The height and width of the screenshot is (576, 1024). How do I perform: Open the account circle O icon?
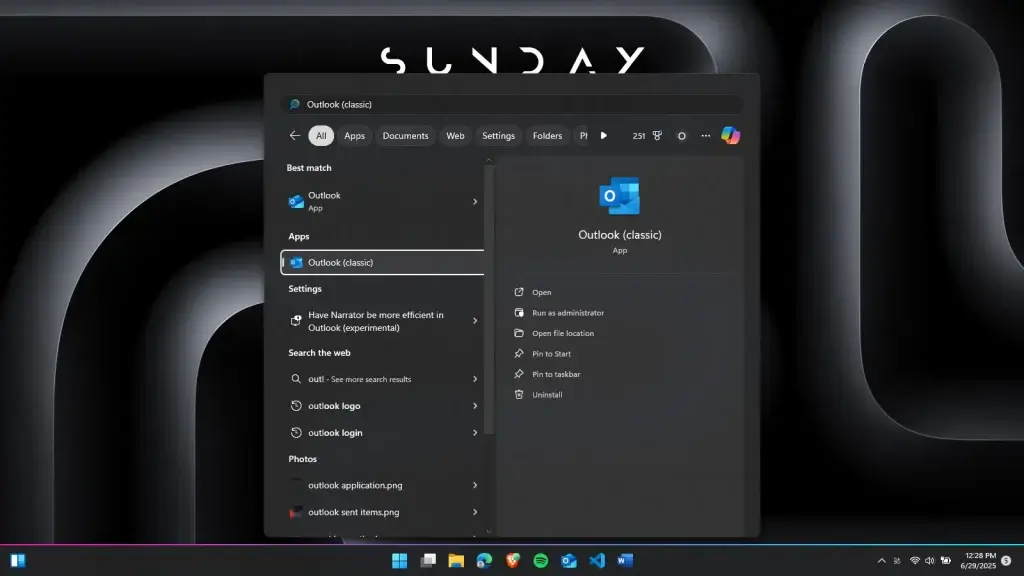click(681, 136)
